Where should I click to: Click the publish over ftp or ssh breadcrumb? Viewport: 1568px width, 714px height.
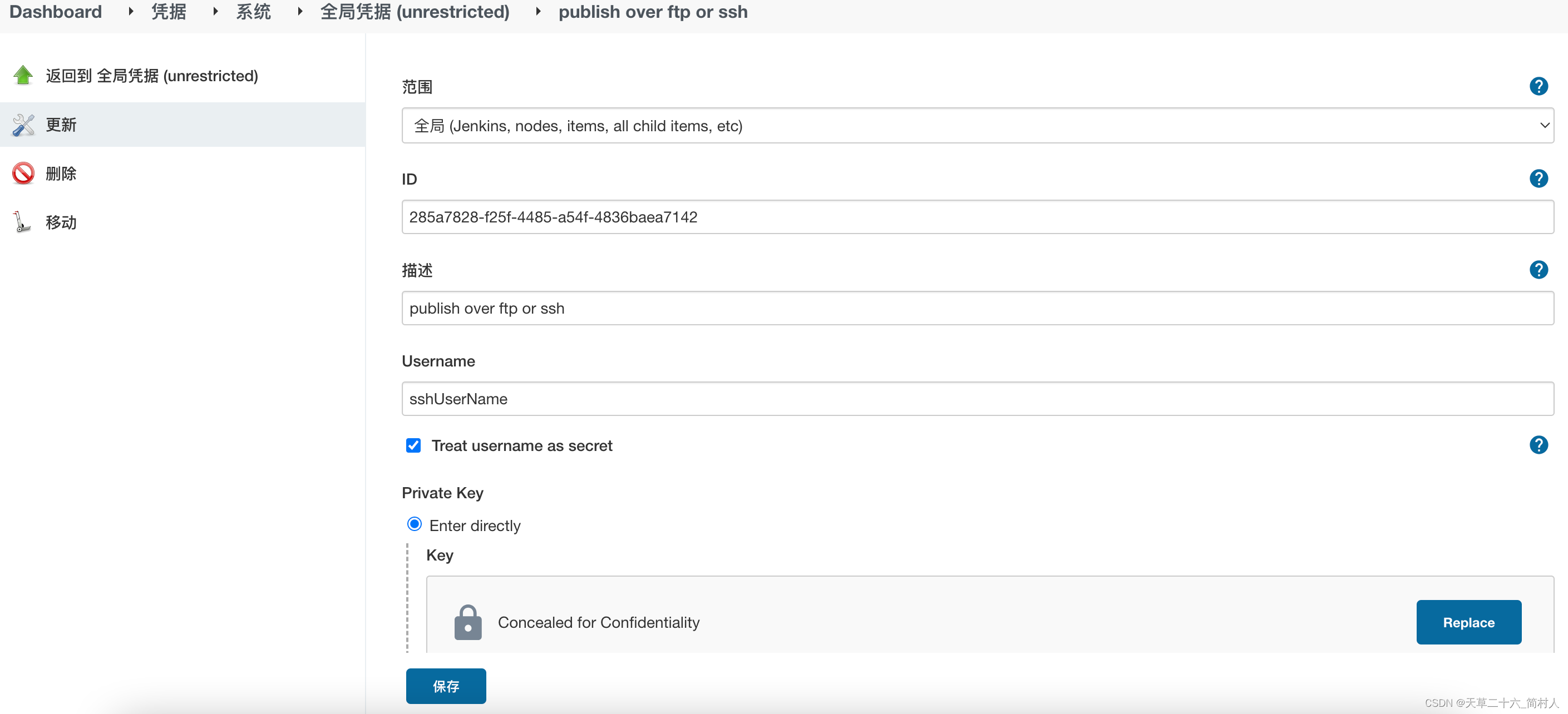coord(653,12)
